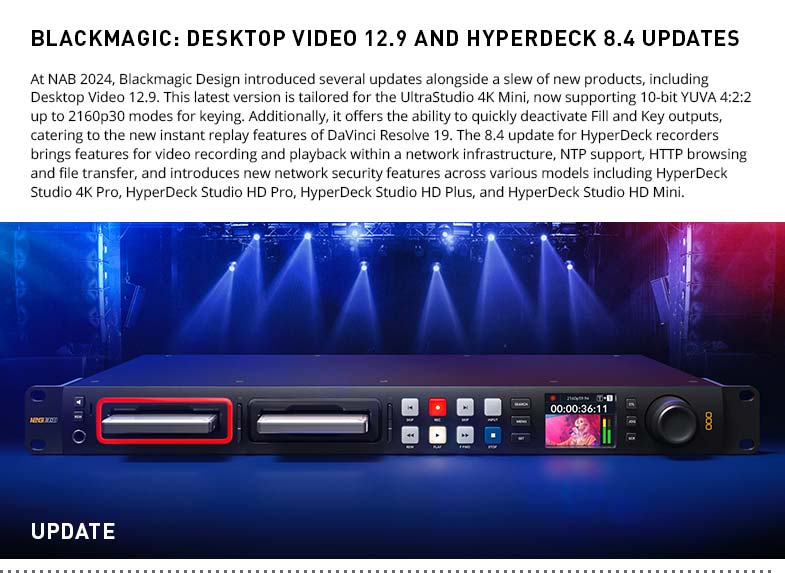
Task: Click the red-highlighted first media slot
Action: (x=164, y=421)
